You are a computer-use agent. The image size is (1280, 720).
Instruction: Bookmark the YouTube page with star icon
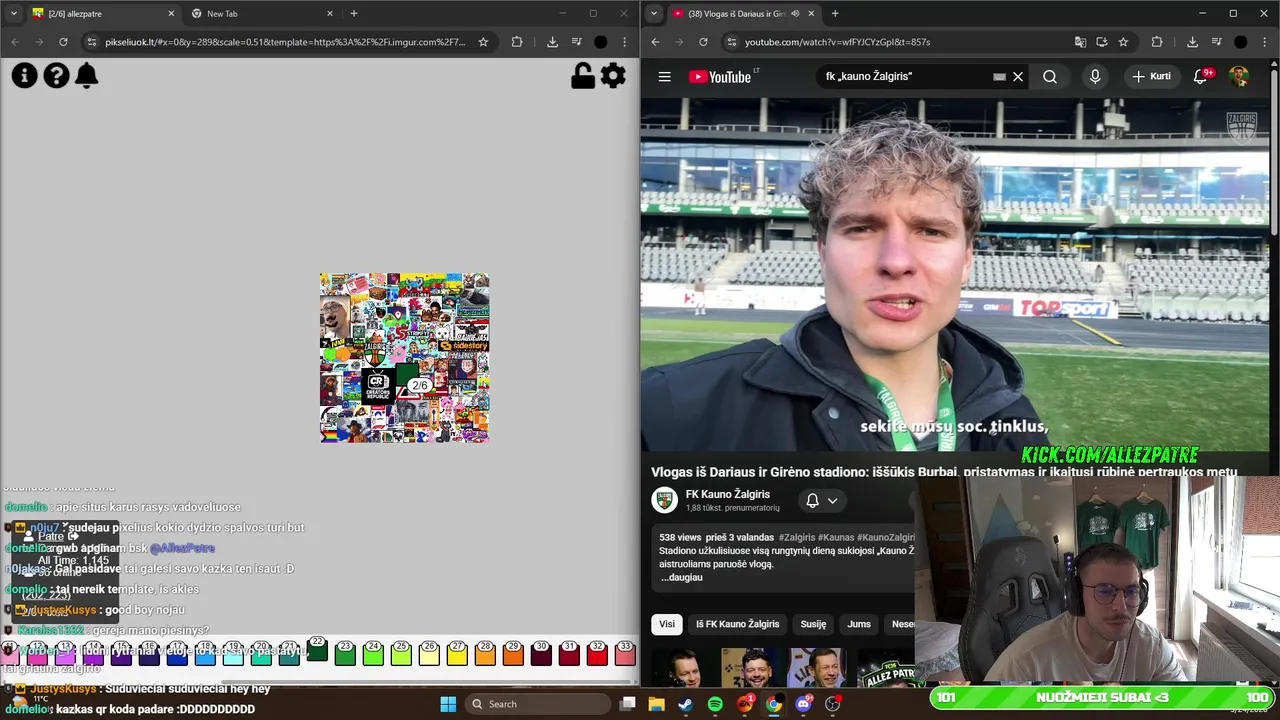(1123, 42)
